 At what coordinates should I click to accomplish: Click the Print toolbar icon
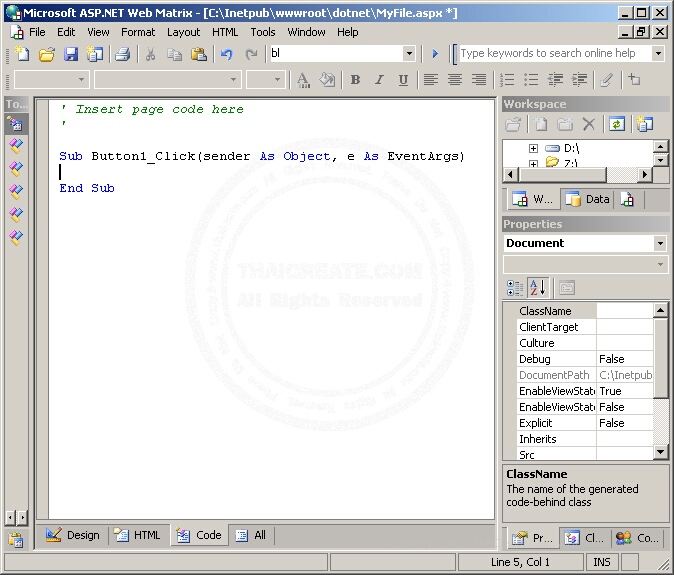(123, 54)
